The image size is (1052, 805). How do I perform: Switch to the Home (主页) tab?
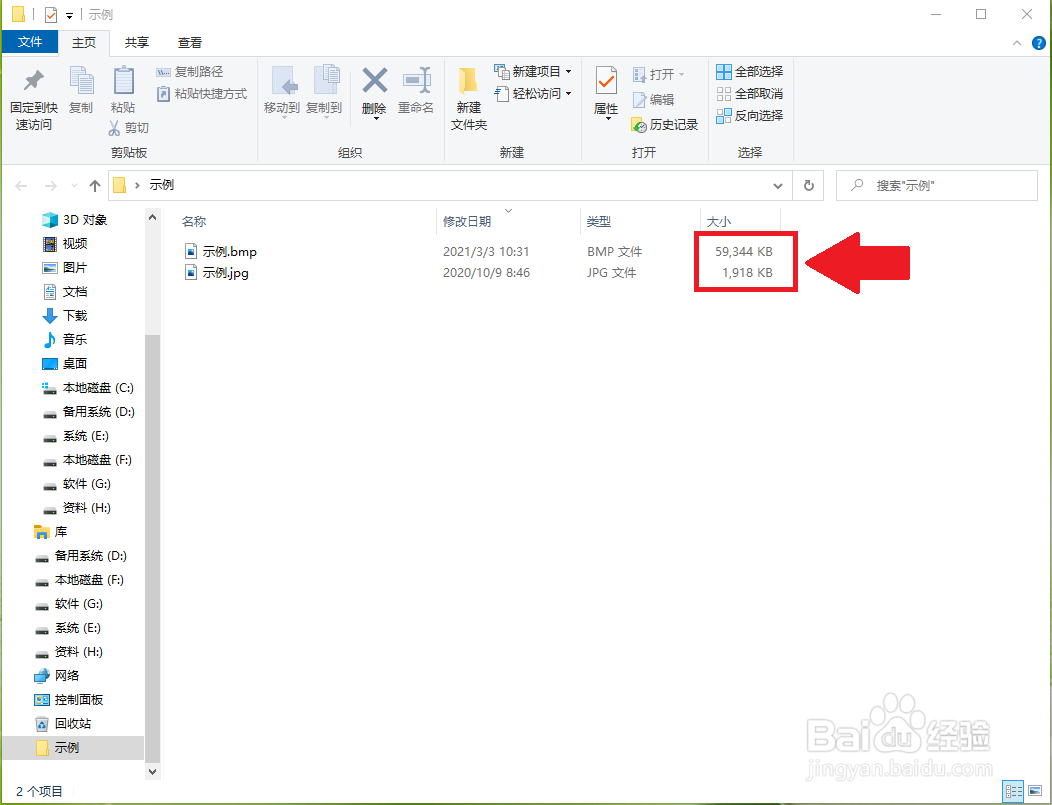[84, 42]
